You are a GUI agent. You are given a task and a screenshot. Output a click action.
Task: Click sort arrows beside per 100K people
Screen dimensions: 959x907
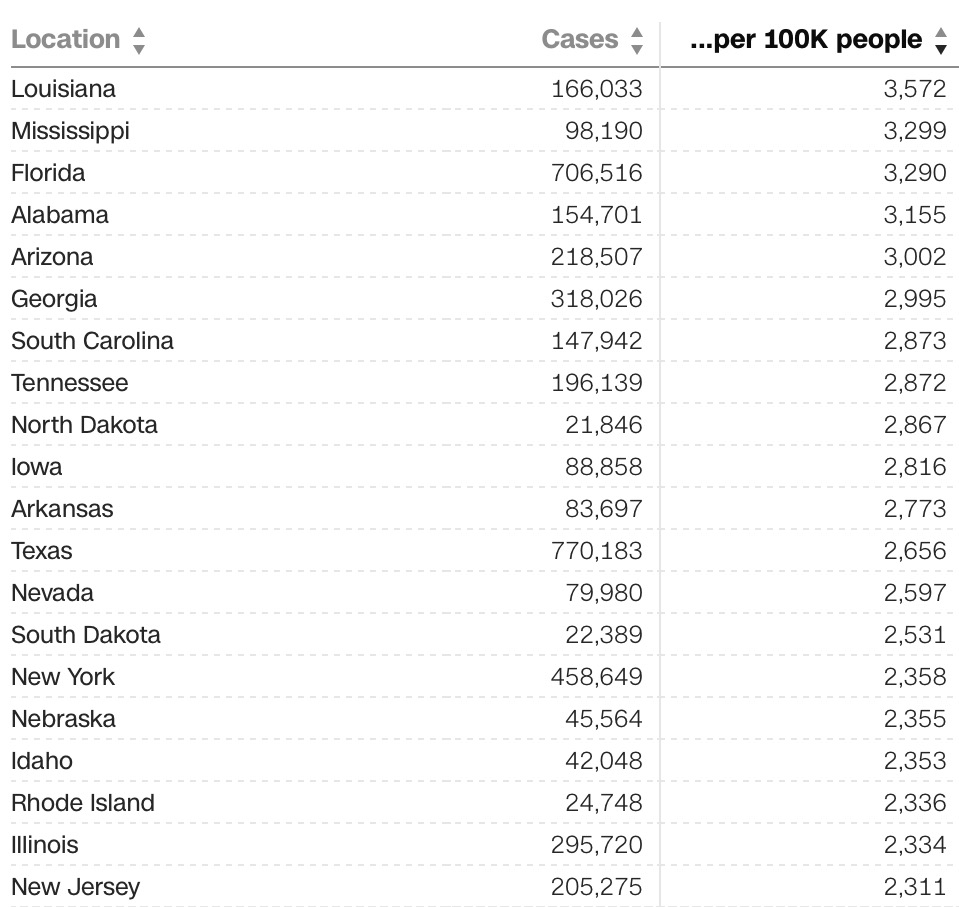[940, 40]
